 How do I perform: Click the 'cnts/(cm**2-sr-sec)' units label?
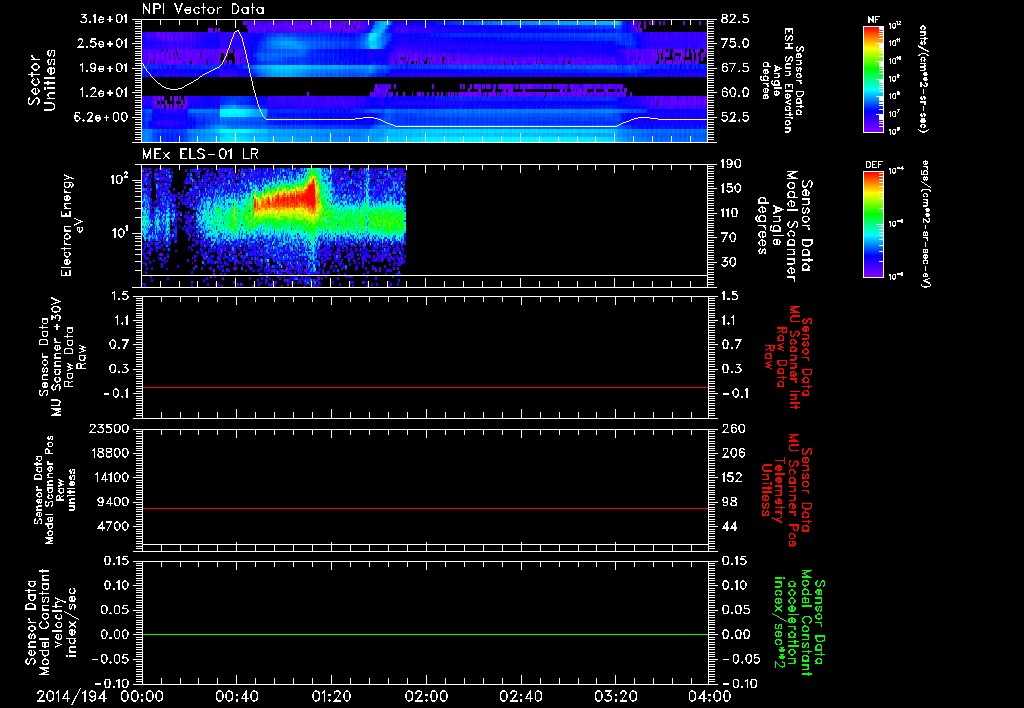click(x=924, y=78)
